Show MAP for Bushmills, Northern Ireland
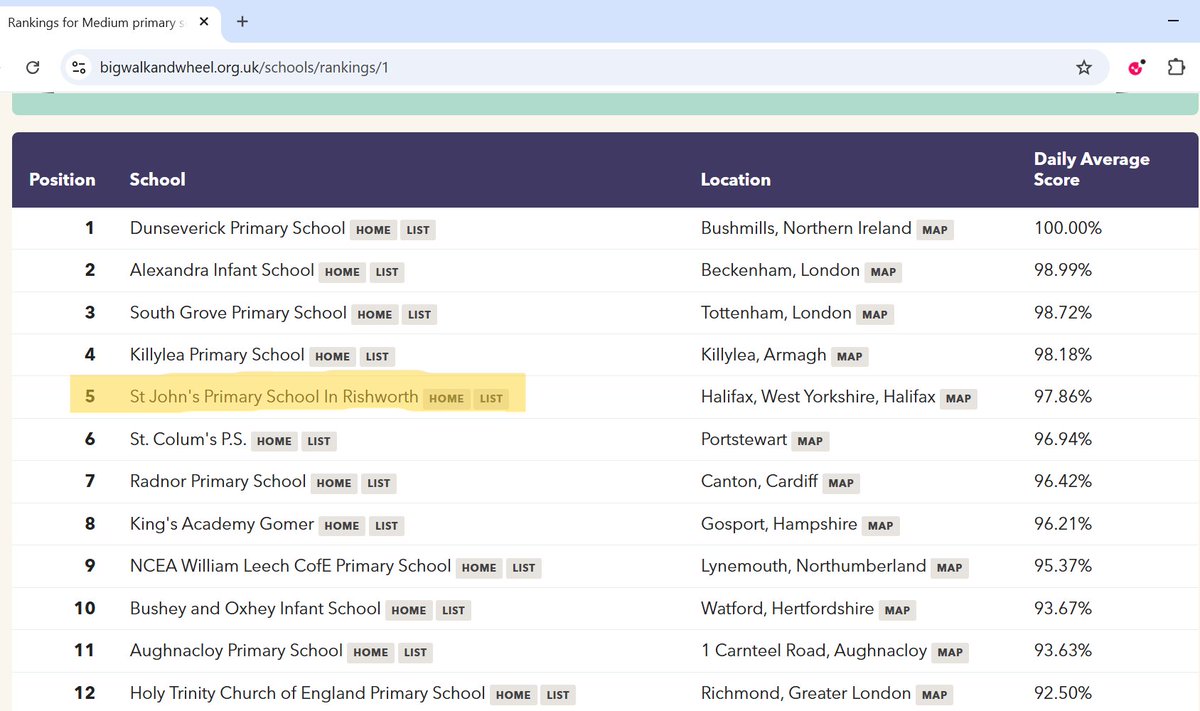The height and width of the screenshot is (711, 1200). click(935, 230)
